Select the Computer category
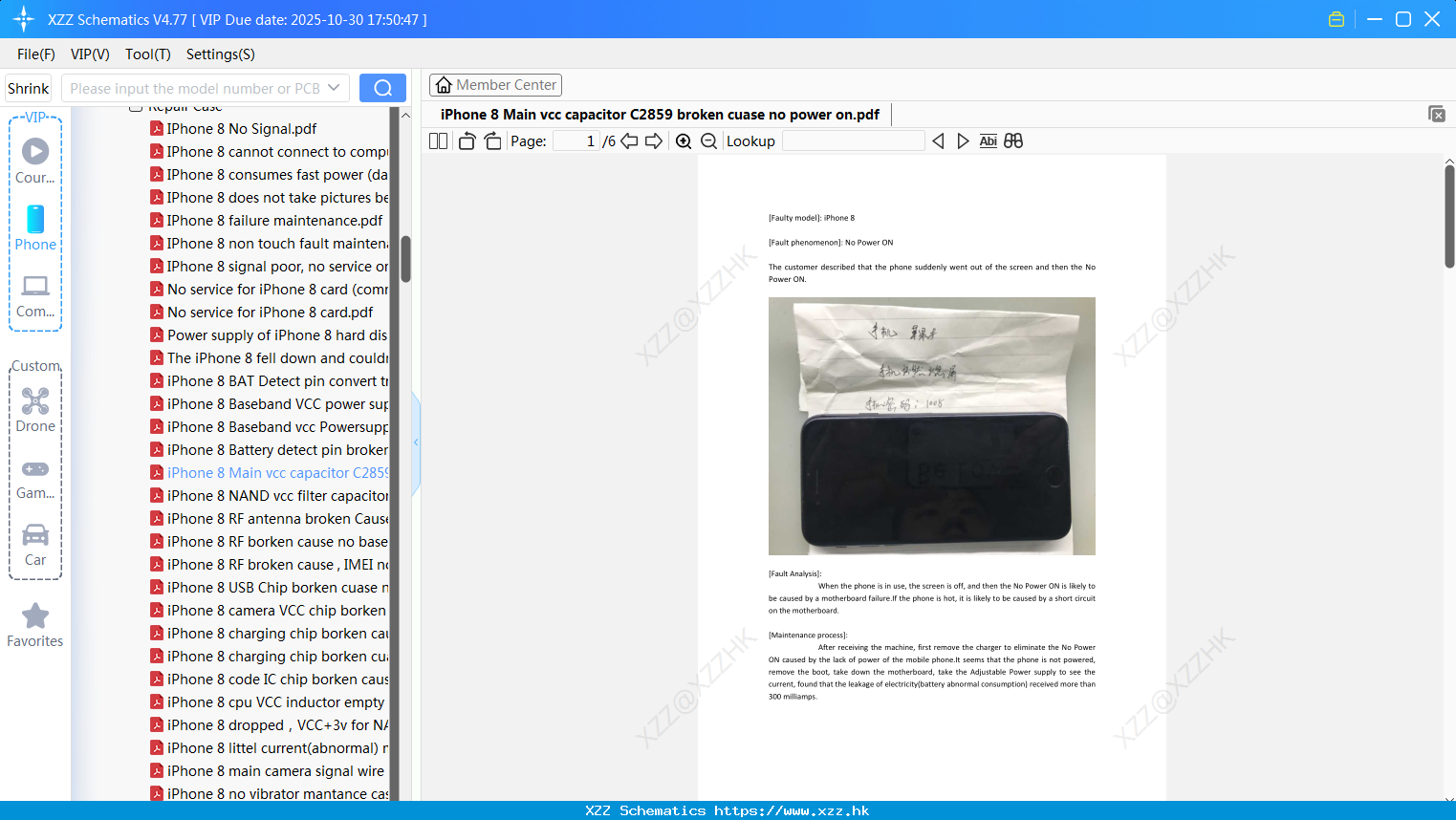 (x=35, y=295)
